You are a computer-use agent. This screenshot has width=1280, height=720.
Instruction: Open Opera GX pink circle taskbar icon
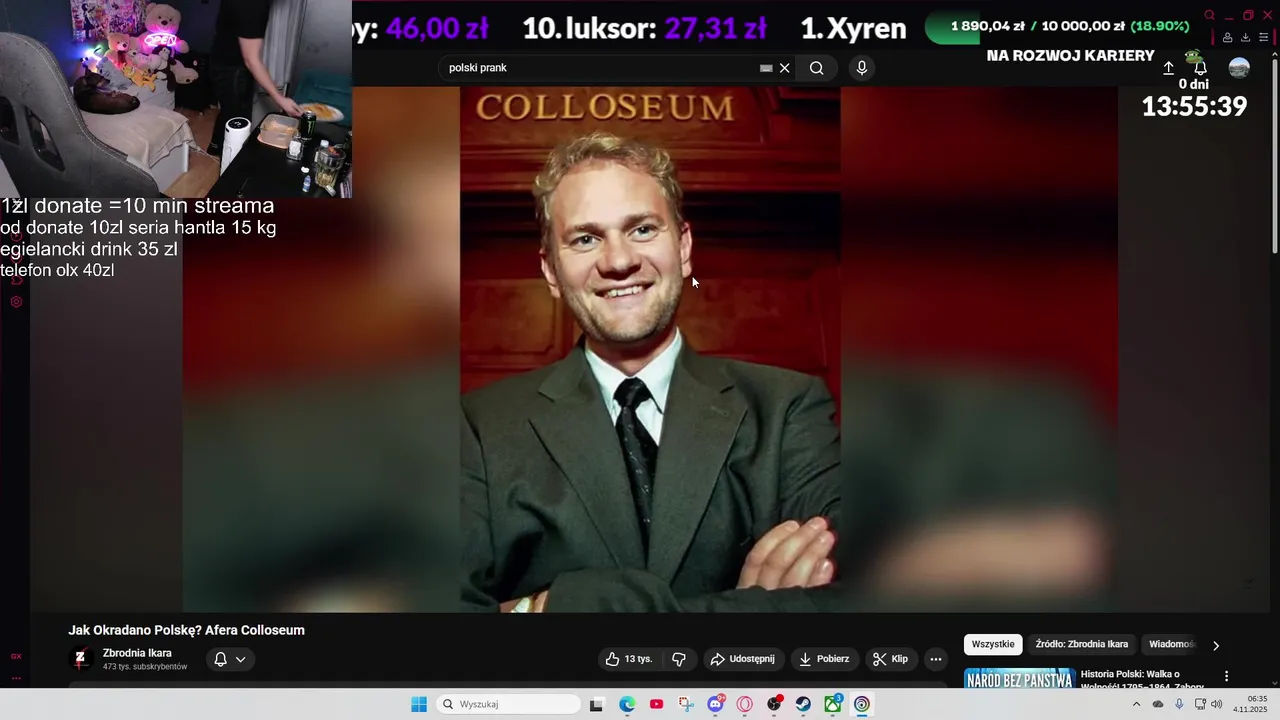pyautogui.click(x=744, y=704)
